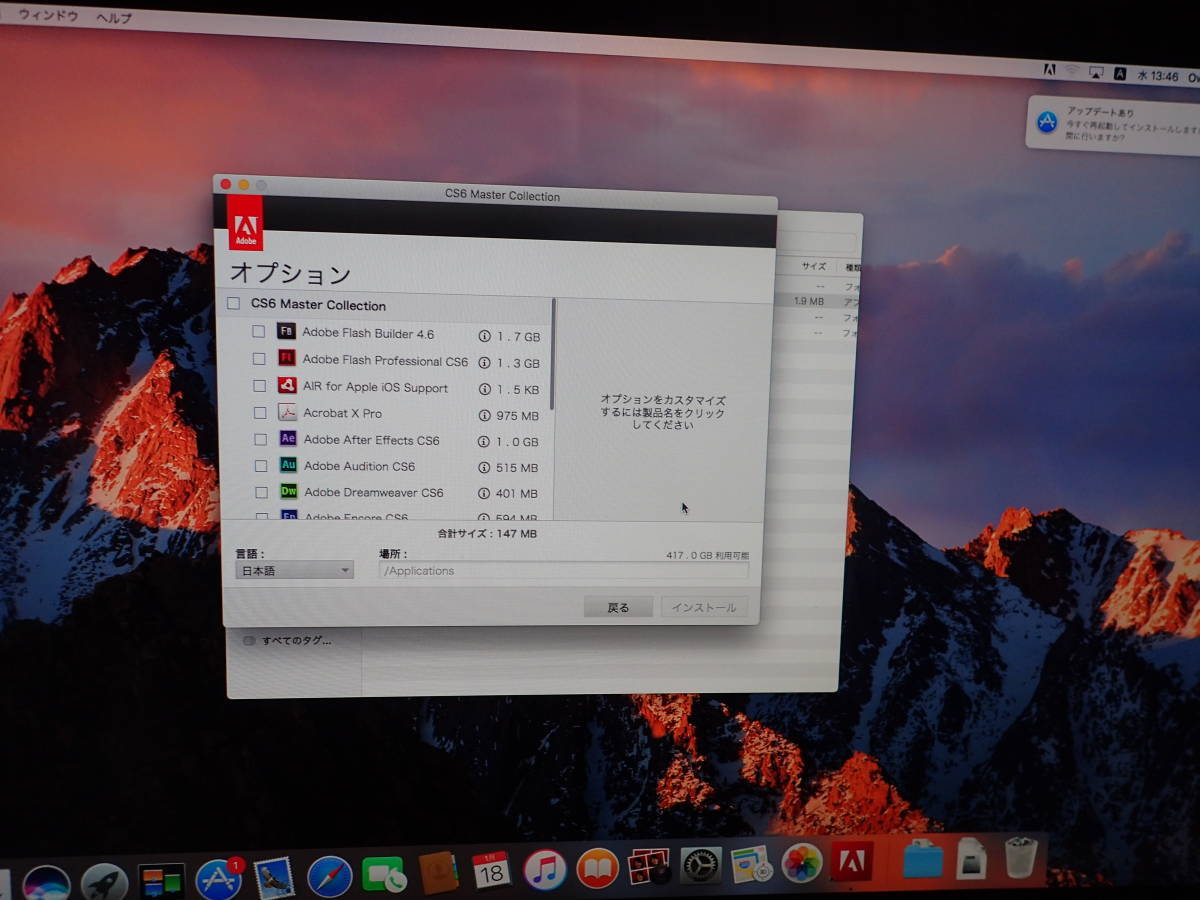Open info icon for Acrobat X Pro
The height and width of the screenshot is (900, 1200).
484,415
